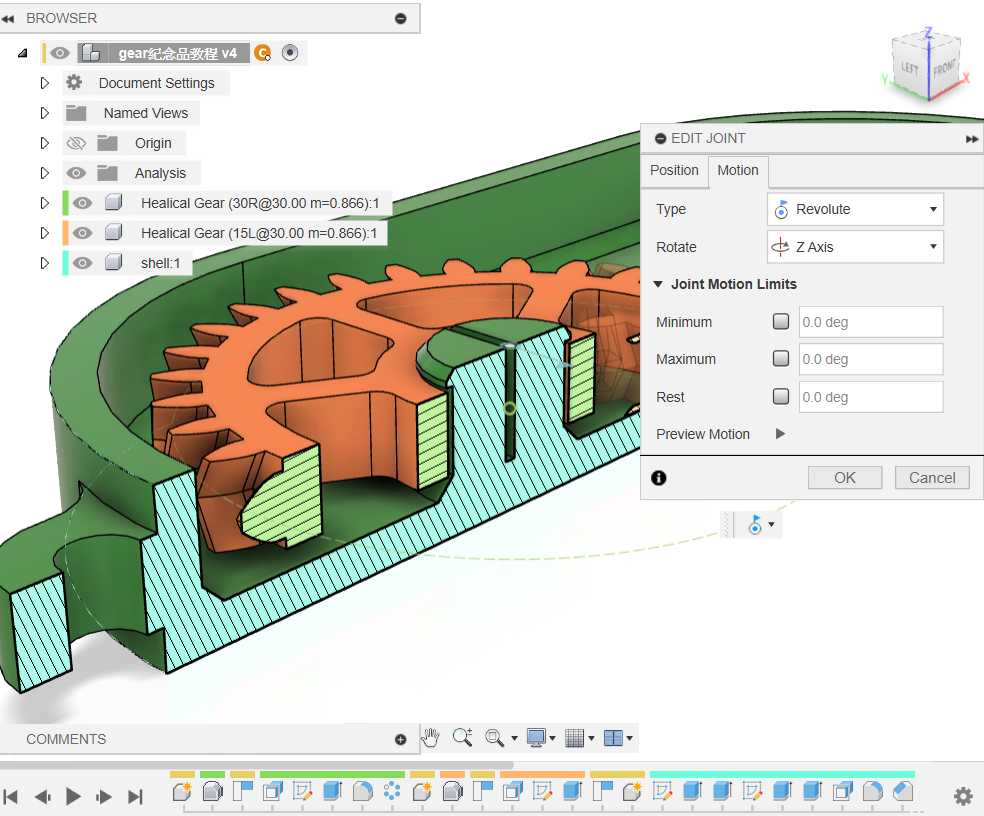Viewport: 984px width, 816px height.
Task: Click the timeline settings gear icon
Action: pos(962,796)
